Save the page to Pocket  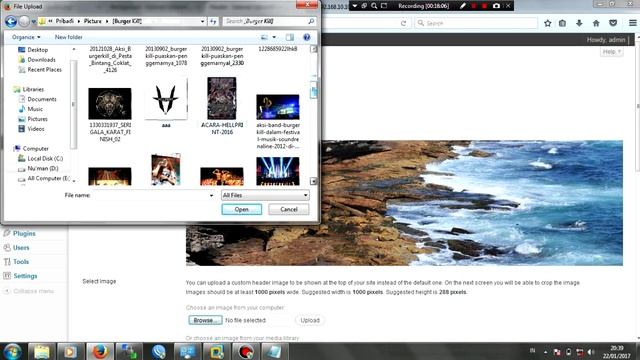(x=613, y=23)
